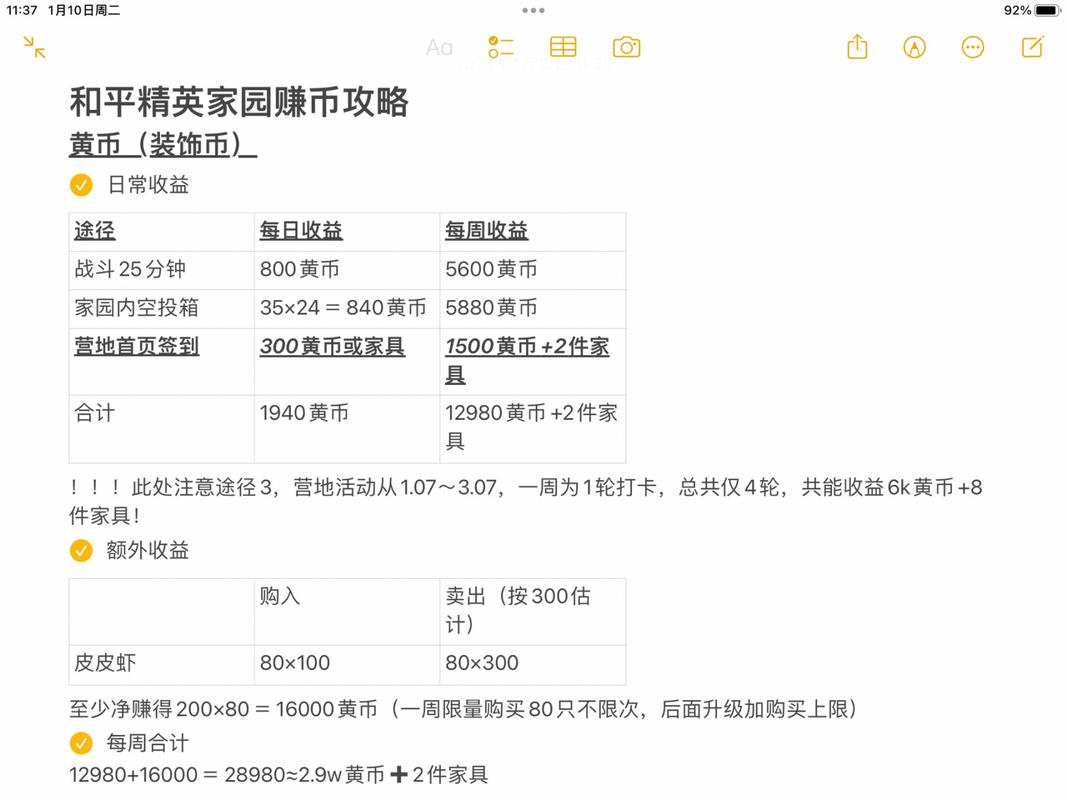The width and height of the screenshot is (1067, 800).
Task: Tap the 营地首页签到 cell
Action: (161, 361)
